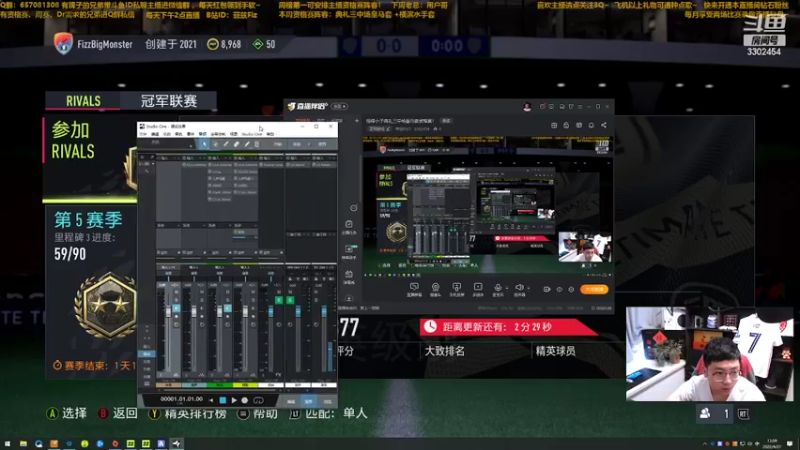Click Start page button in Studio One toolbar
The image size is (800, 450).
tap(278, 144)
